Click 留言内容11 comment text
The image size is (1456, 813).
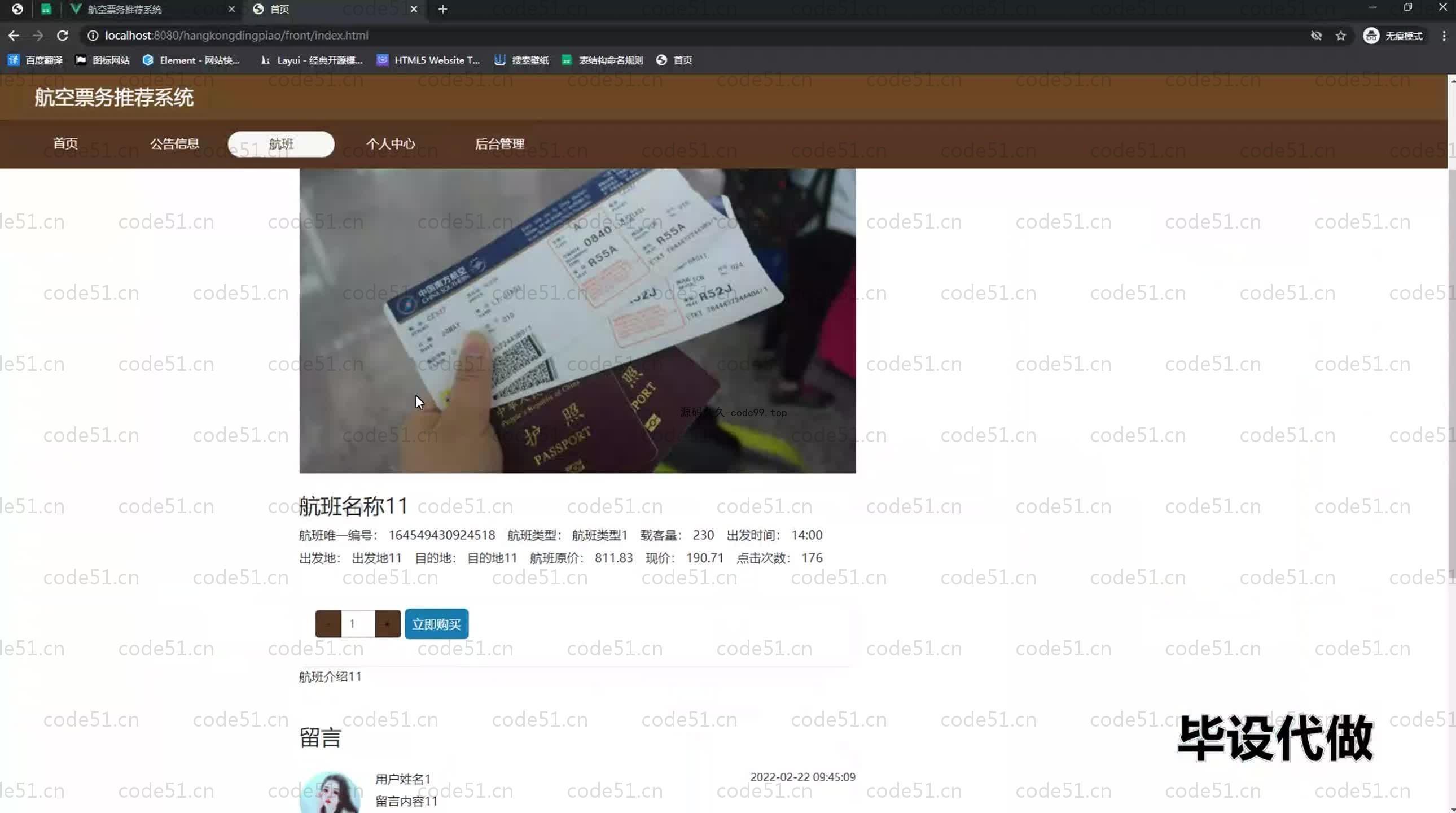pyautogui.click(x=406, y=801)
